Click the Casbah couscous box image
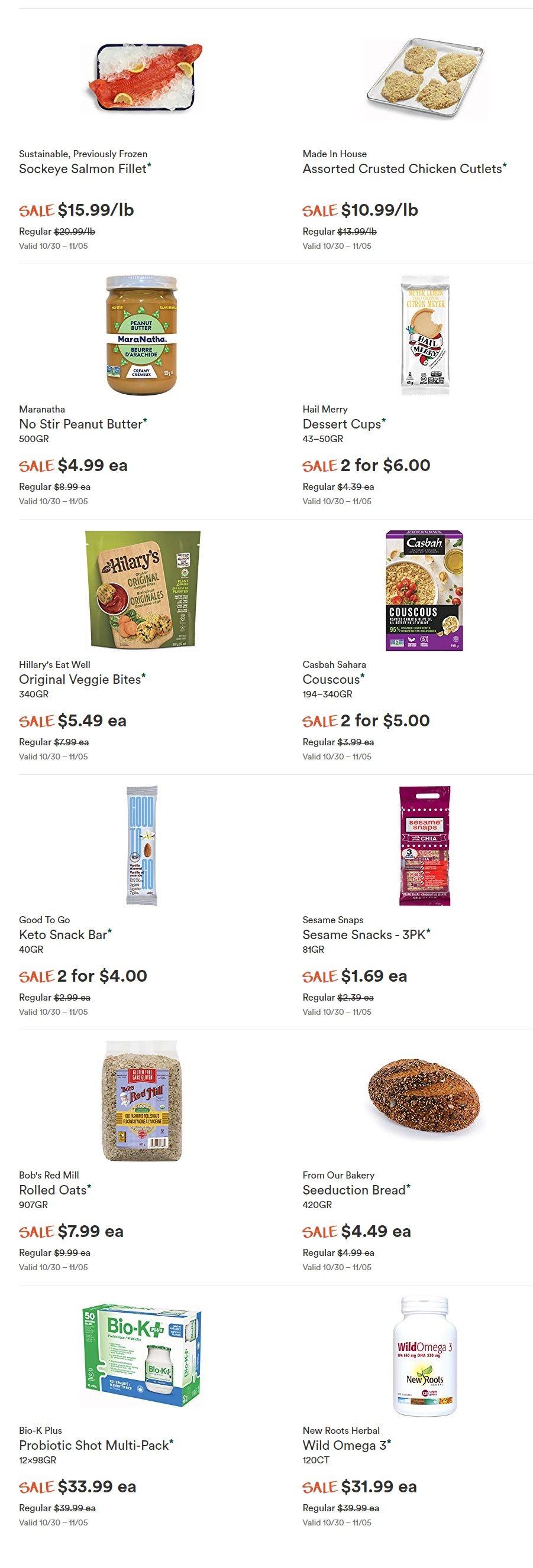533x1568 pixels. [425, 589]
